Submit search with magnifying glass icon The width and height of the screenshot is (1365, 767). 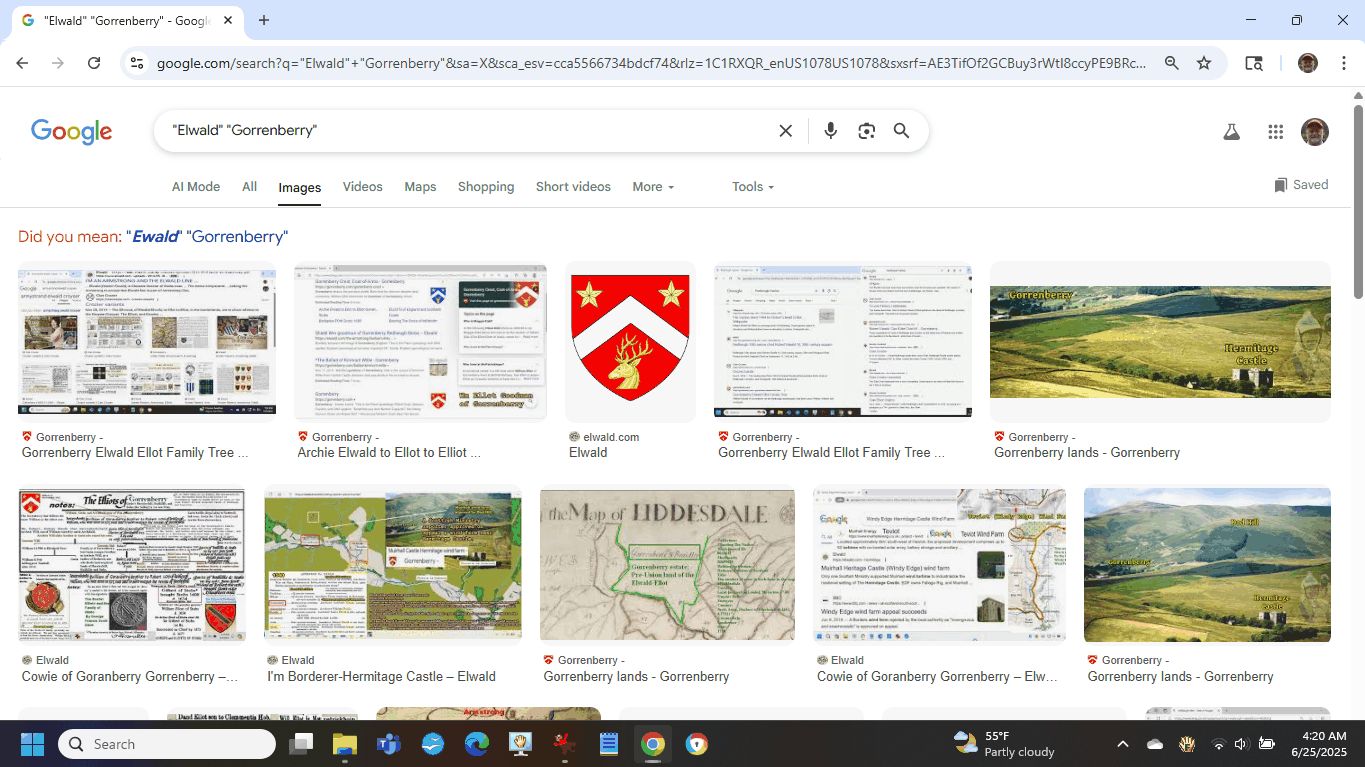click(901, 131)
